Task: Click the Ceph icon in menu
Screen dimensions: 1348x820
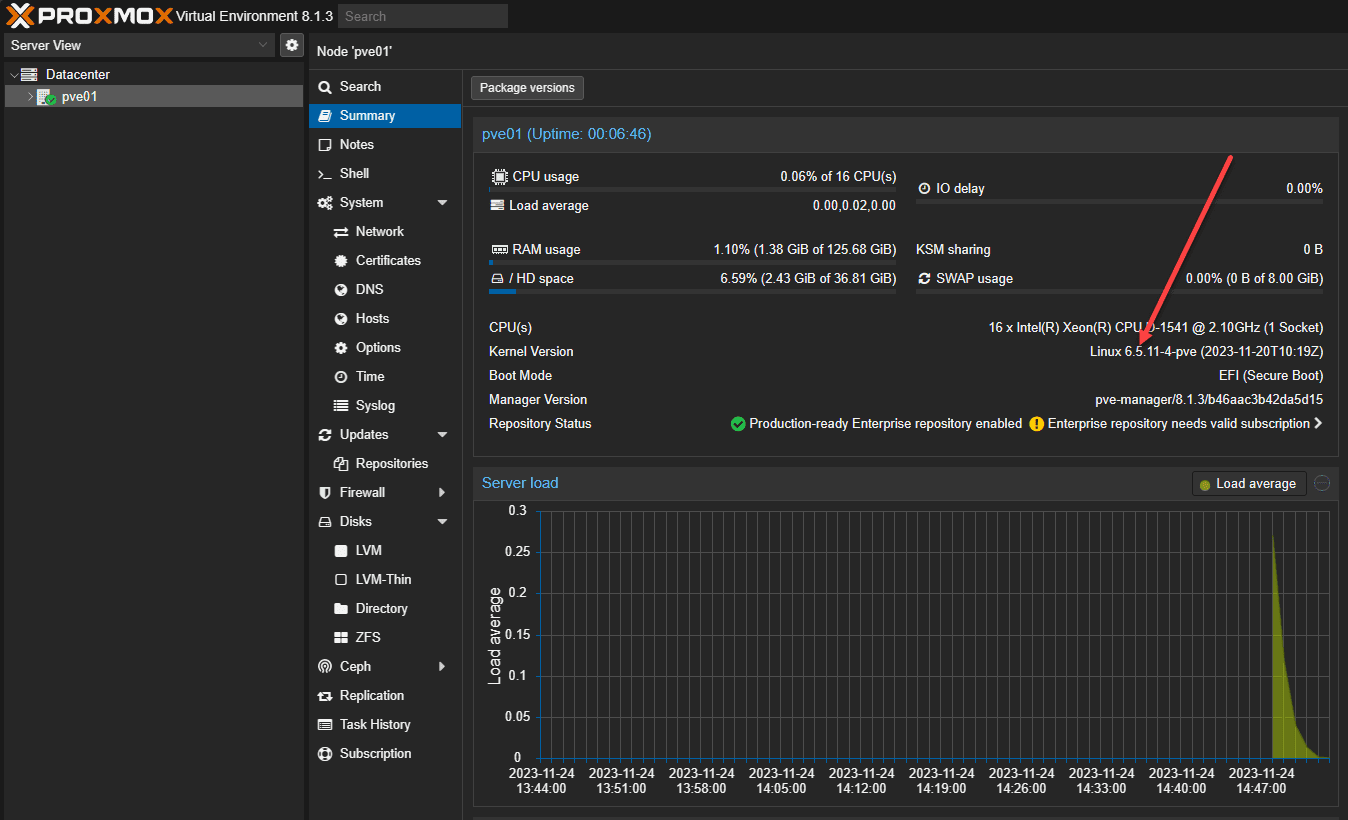Action: [324, 667]
